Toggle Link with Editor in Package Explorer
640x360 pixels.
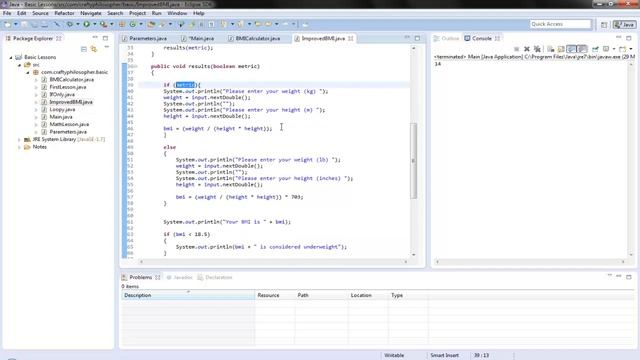pos(94,49)
